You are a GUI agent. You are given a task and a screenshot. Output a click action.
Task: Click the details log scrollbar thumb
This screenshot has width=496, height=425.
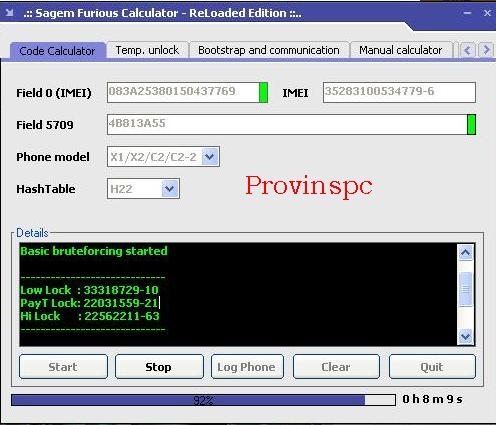[x=465, y=289]
